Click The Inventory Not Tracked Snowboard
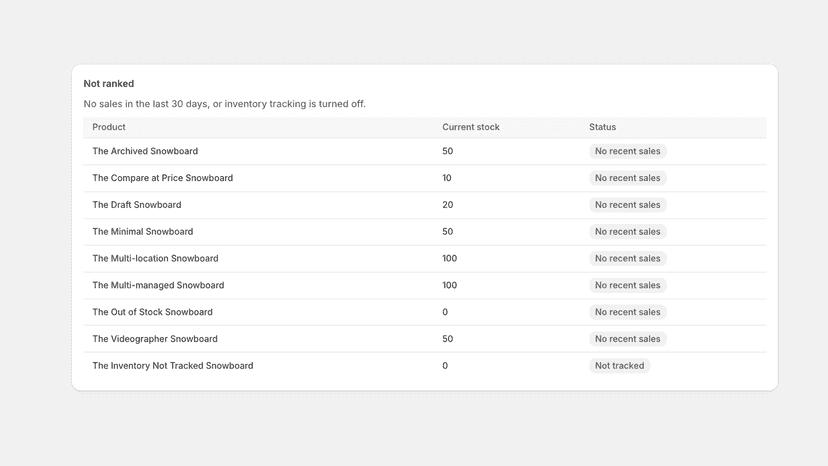This screenshot has height=466, width=828. (x=173, y=366)
